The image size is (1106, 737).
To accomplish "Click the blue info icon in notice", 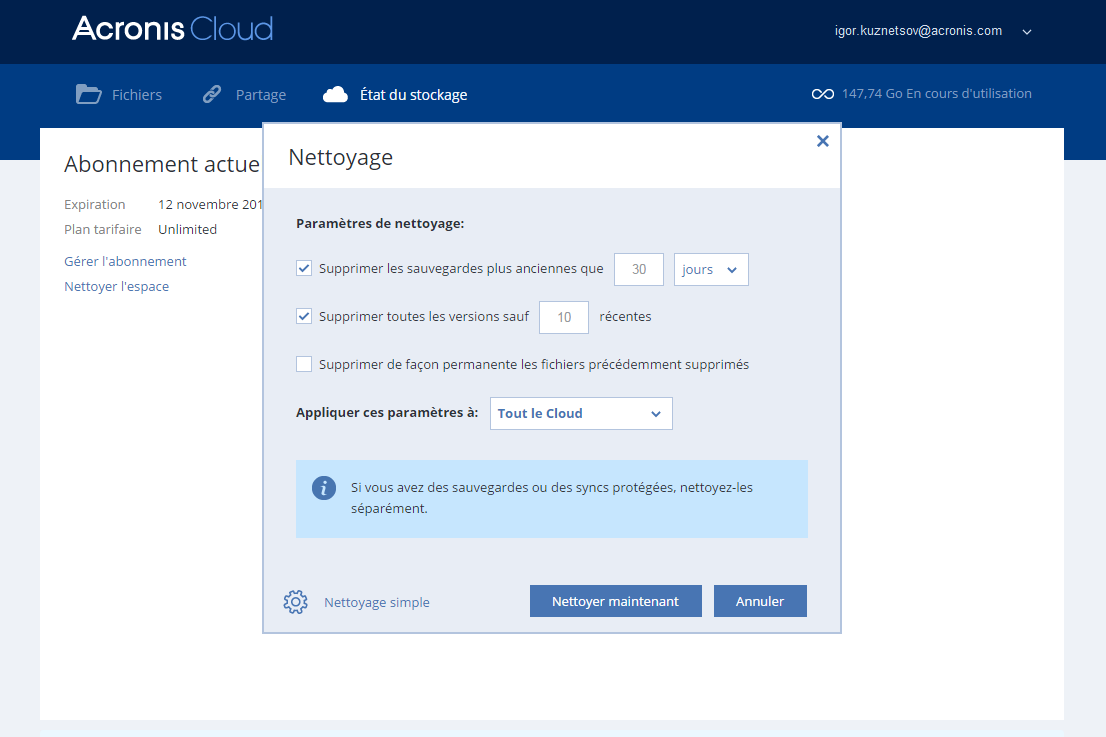I will 323,488.
